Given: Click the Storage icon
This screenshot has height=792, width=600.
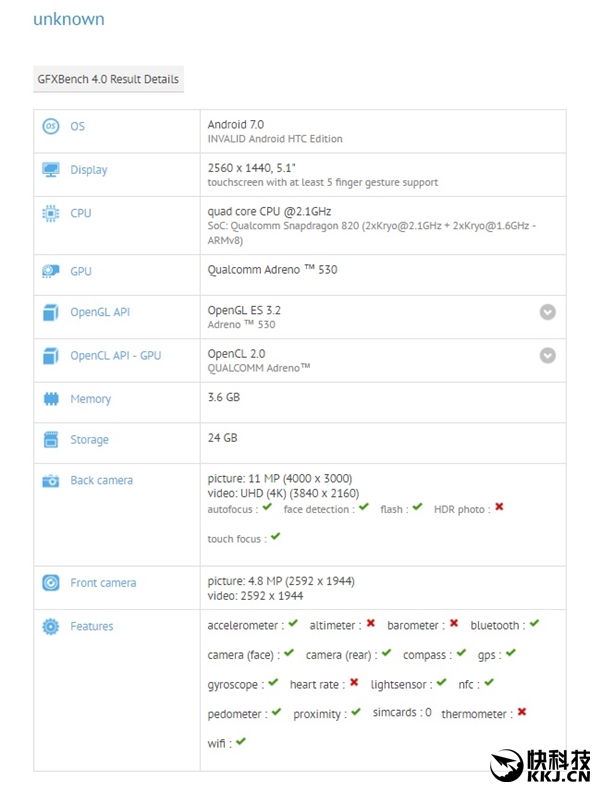Looking at the screenshot, I should pyautogui.click(x=50, y=440).
